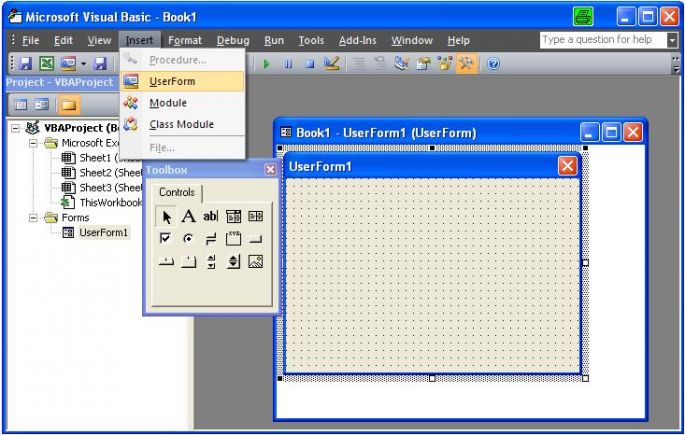Open the Add-Ins menu
685x435 pixels.
(x=357, y=41)
